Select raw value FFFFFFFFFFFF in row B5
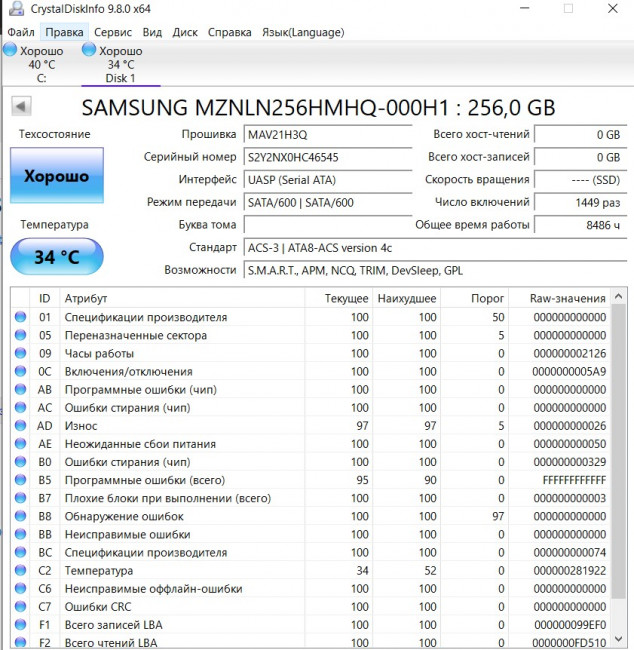 pyautogui.click(x=574, y=480)
